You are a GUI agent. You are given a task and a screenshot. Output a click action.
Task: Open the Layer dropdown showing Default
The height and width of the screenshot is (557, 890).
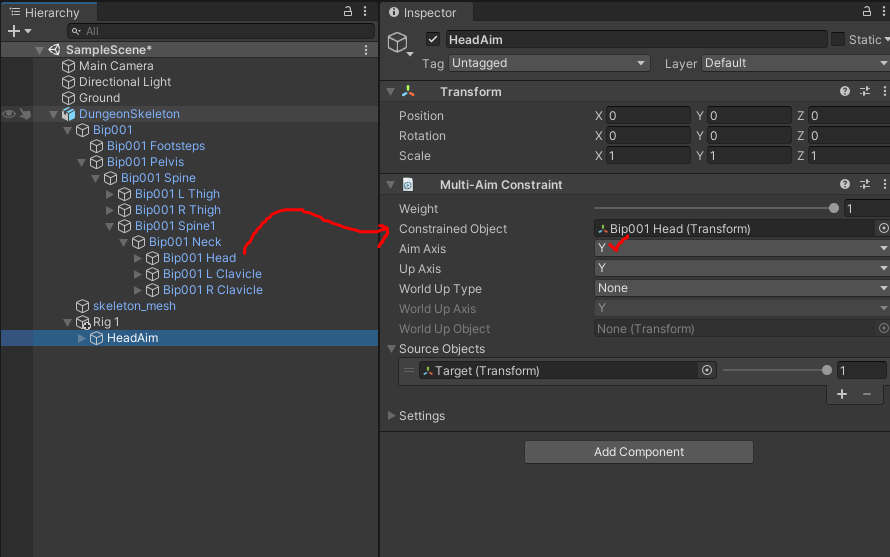[x=796, y=63]
